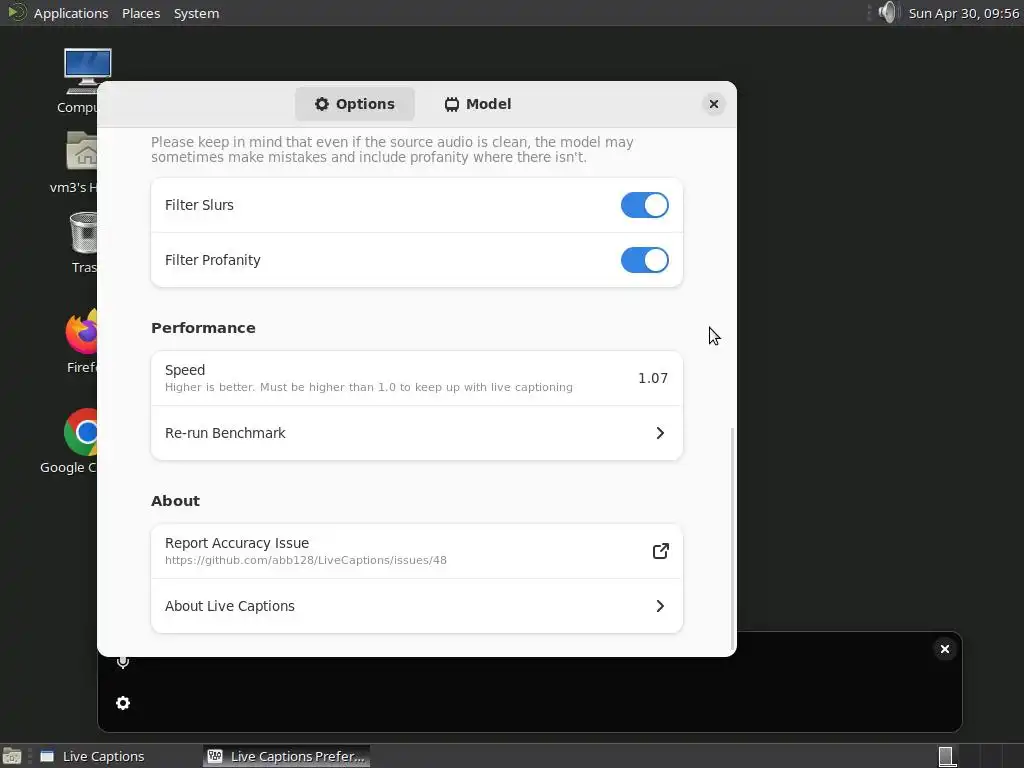
Task: Open the Report Accuracy Issue link
Action: click(417, 551)
